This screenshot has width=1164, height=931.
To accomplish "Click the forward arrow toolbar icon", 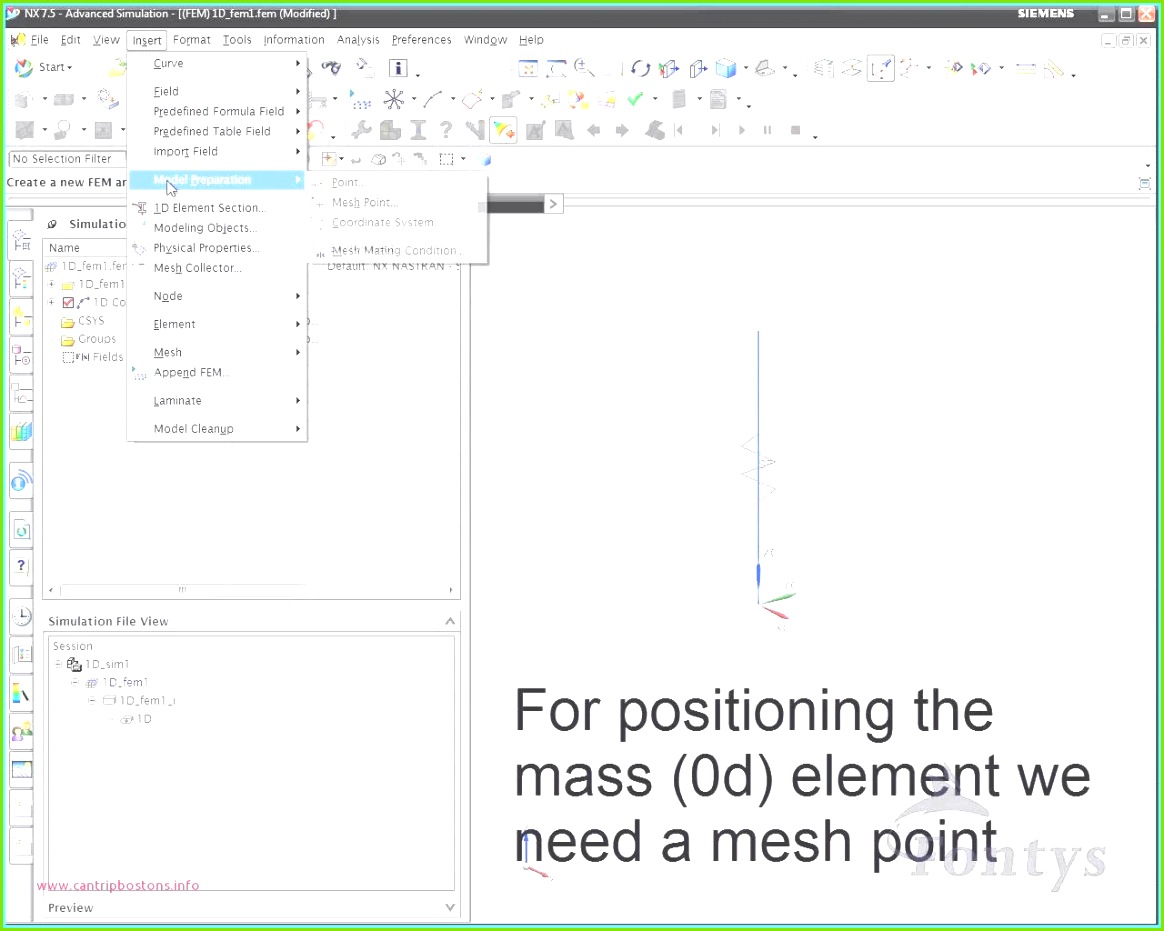I will coord(622,130).
